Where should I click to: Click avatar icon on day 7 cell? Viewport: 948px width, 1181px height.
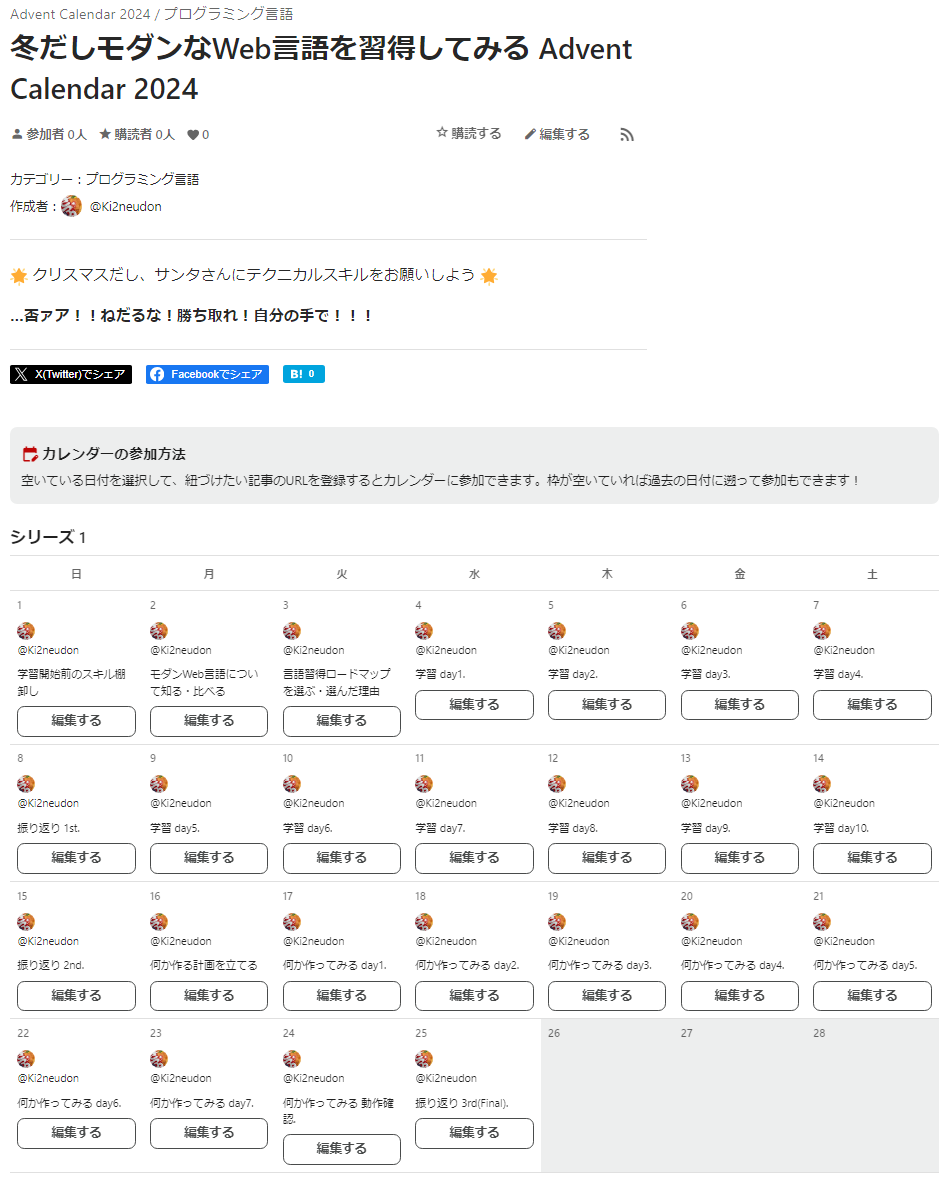821,630
